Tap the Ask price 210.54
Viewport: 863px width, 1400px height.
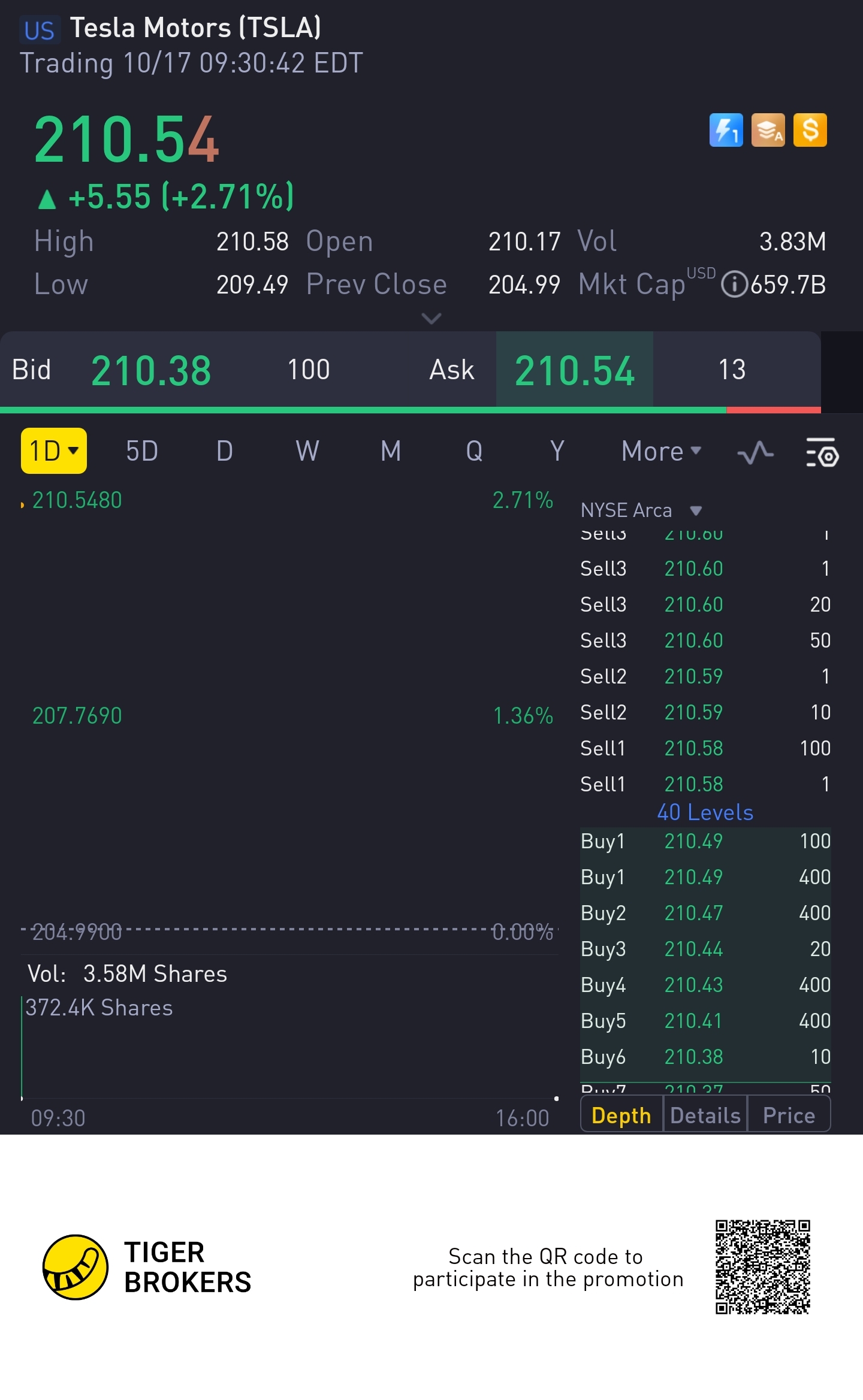(574, 370)
